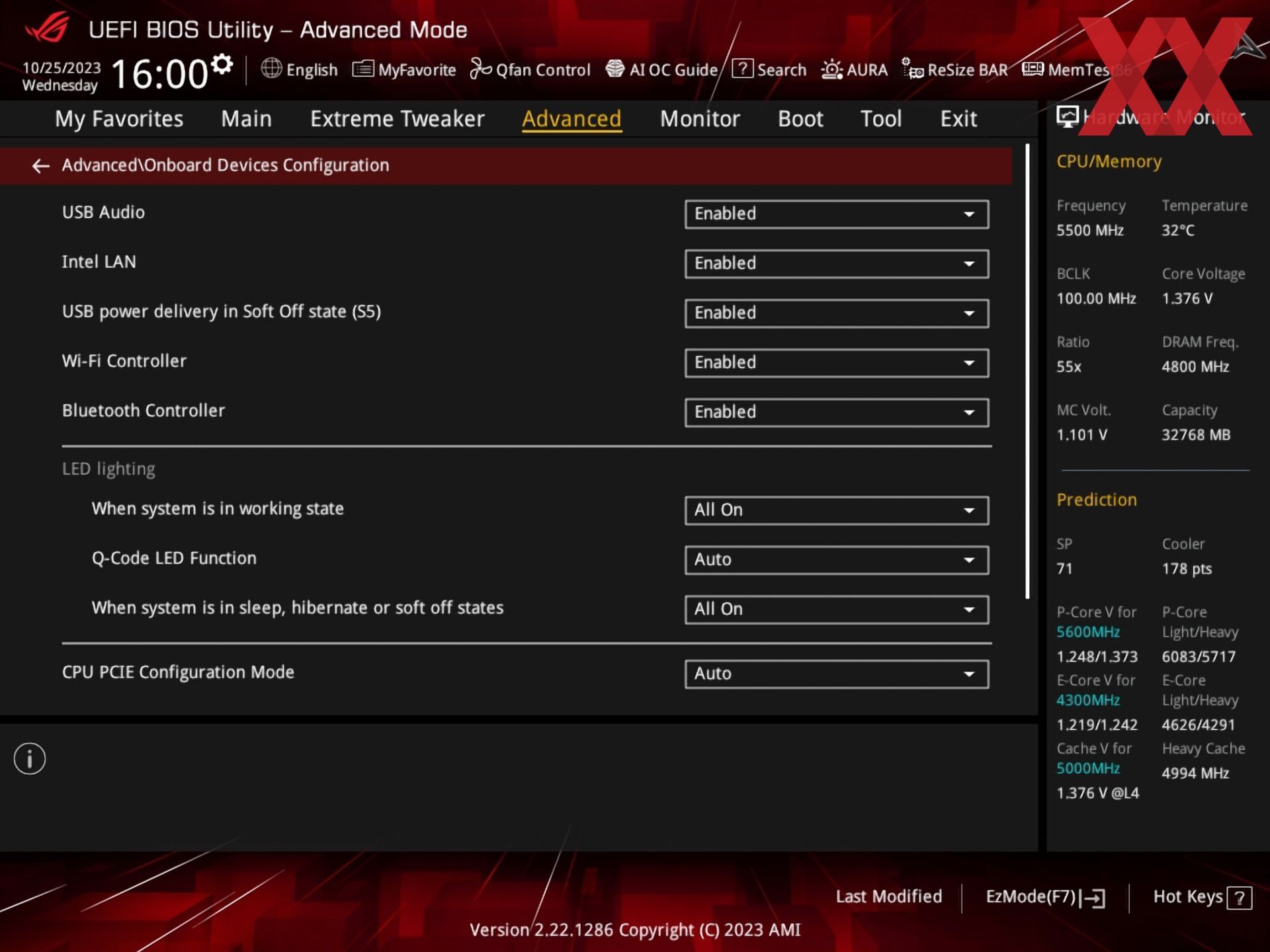Viewport: 1270px width, 952px height.
Task: Click CPU PCIE Configuration Mode label
Action: coord(178,672)
